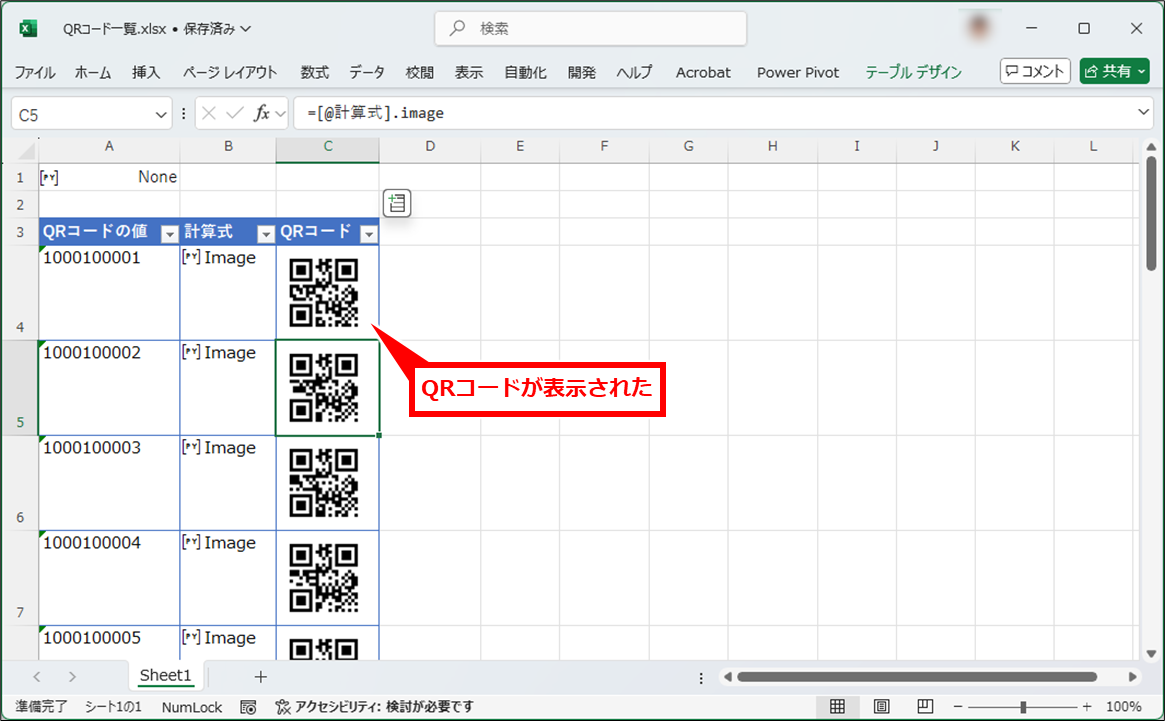Select the QR code cell in row 6

pos(328,483)
